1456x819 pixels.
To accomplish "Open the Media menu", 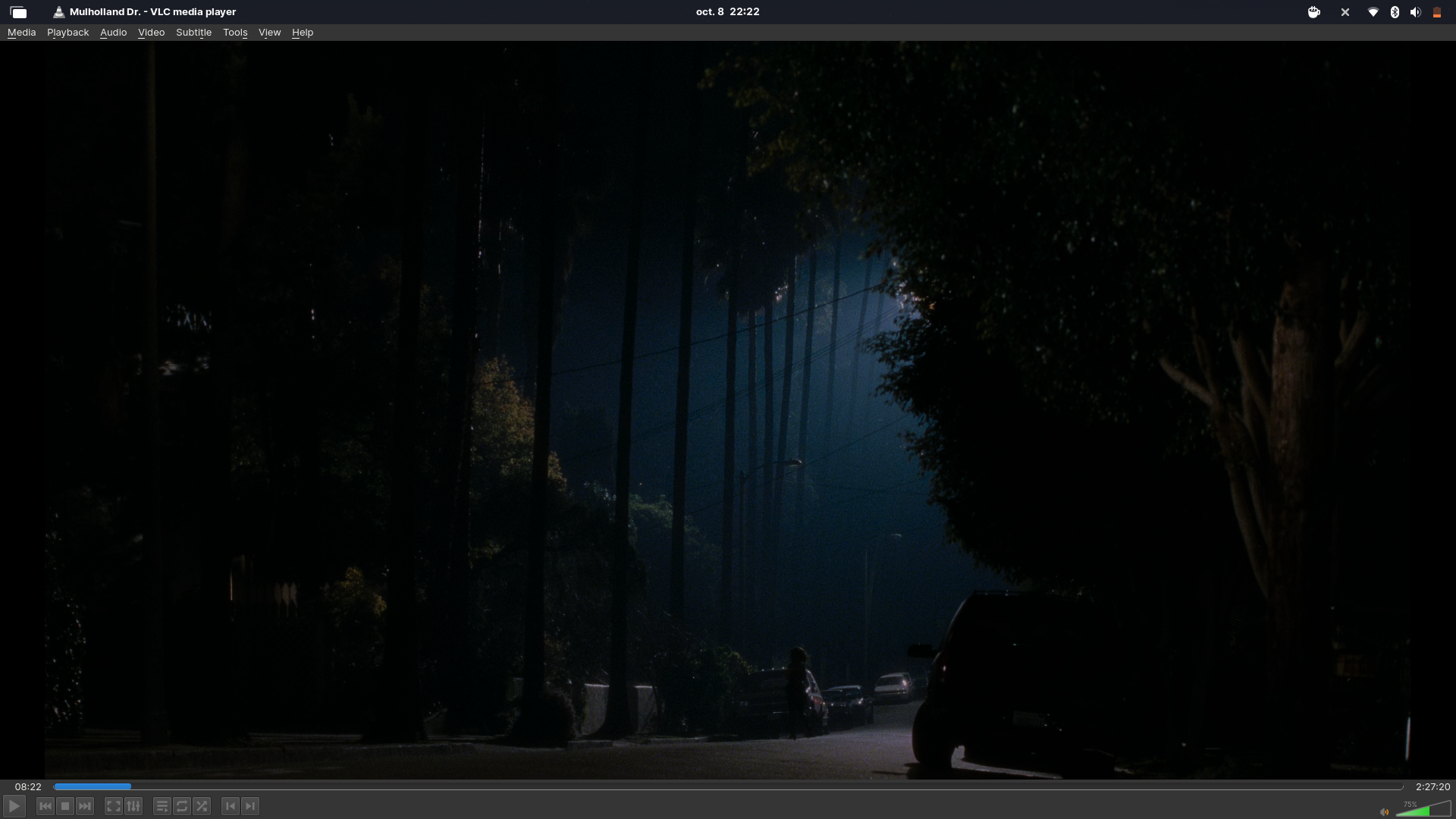I will click(x=21, y=33).
